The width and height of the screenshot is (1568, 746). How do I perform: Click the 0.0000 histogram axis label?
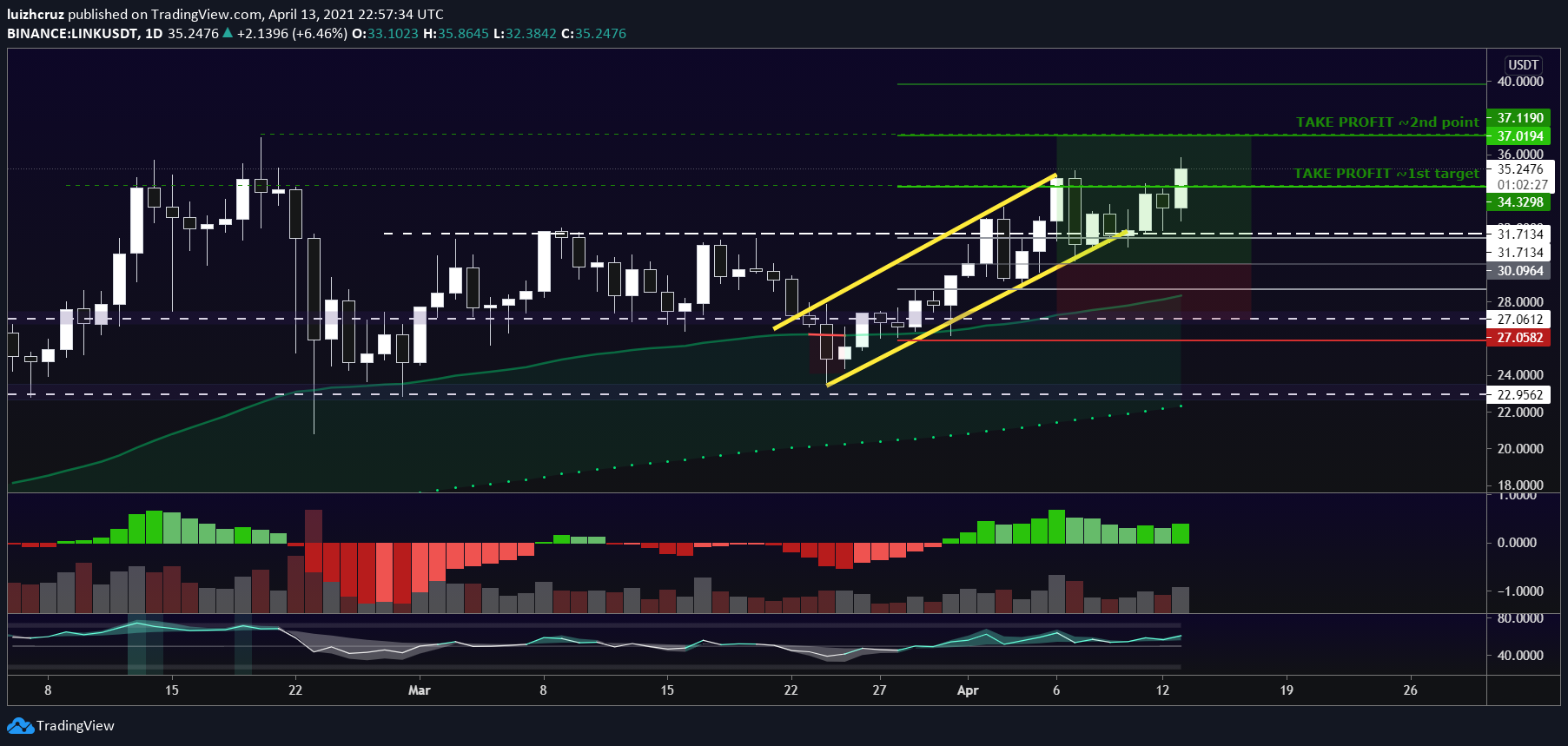(1518, 543)
